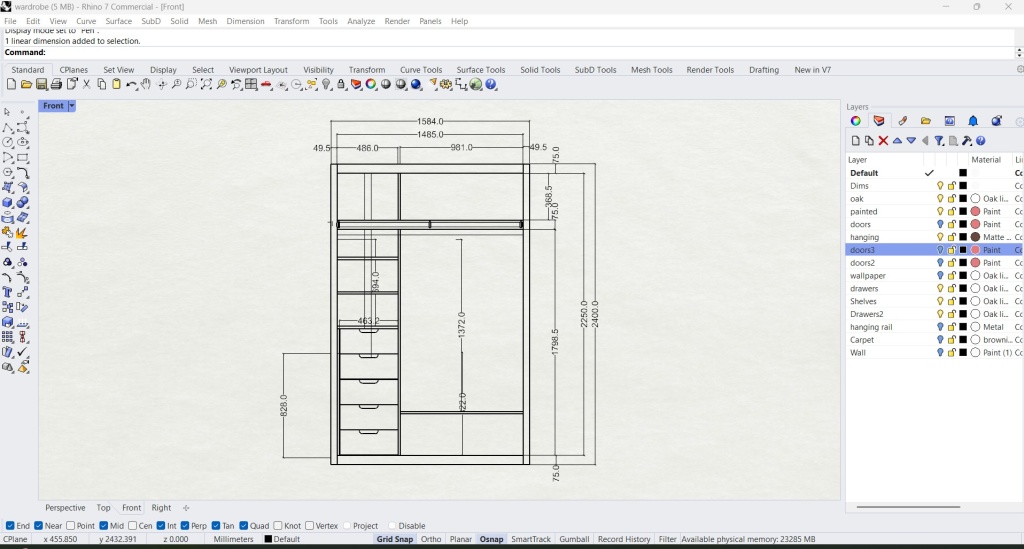Screen dimensions: 1024x549
Task: Click the hanging layer material color swatch
Action: click(975, 237)
